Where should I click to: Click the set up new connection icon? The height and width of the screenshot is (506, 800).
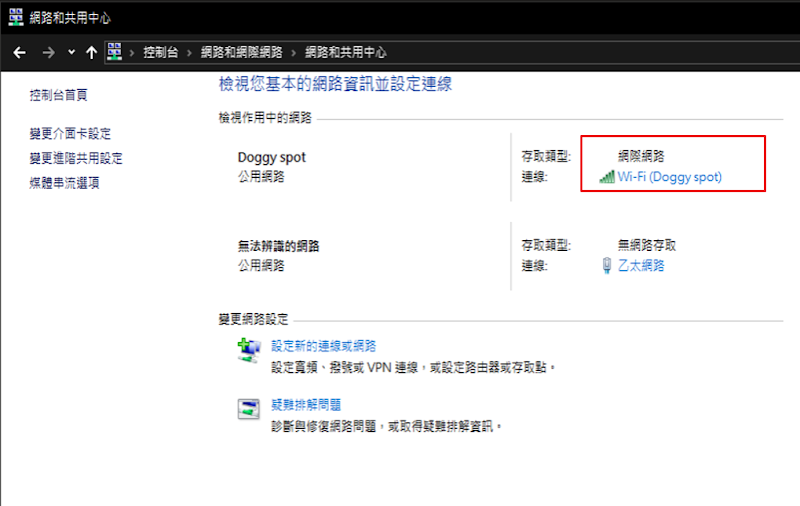249,350
